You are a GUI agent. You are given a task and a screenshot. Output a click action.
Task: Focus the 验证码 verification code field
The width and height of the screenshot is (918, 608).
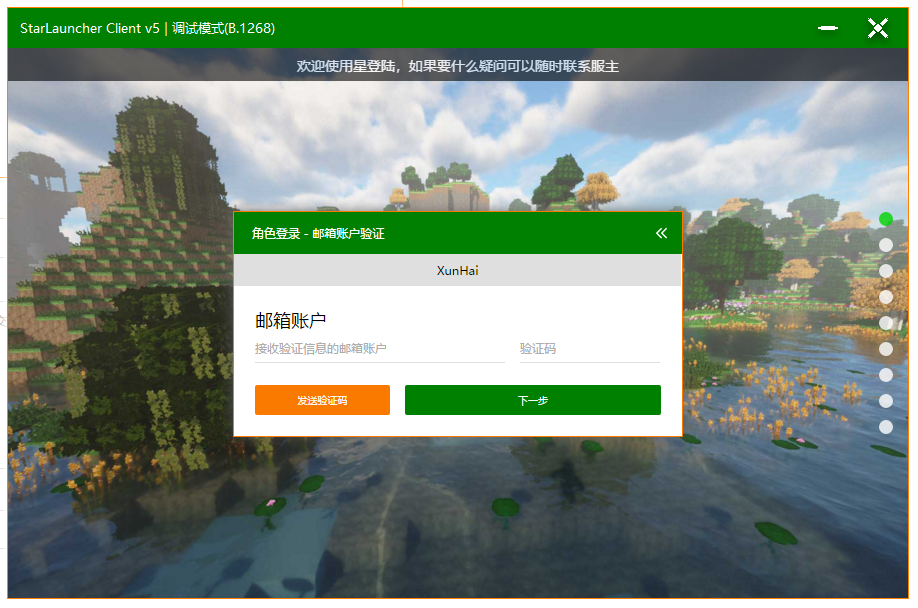pos(590,349)
